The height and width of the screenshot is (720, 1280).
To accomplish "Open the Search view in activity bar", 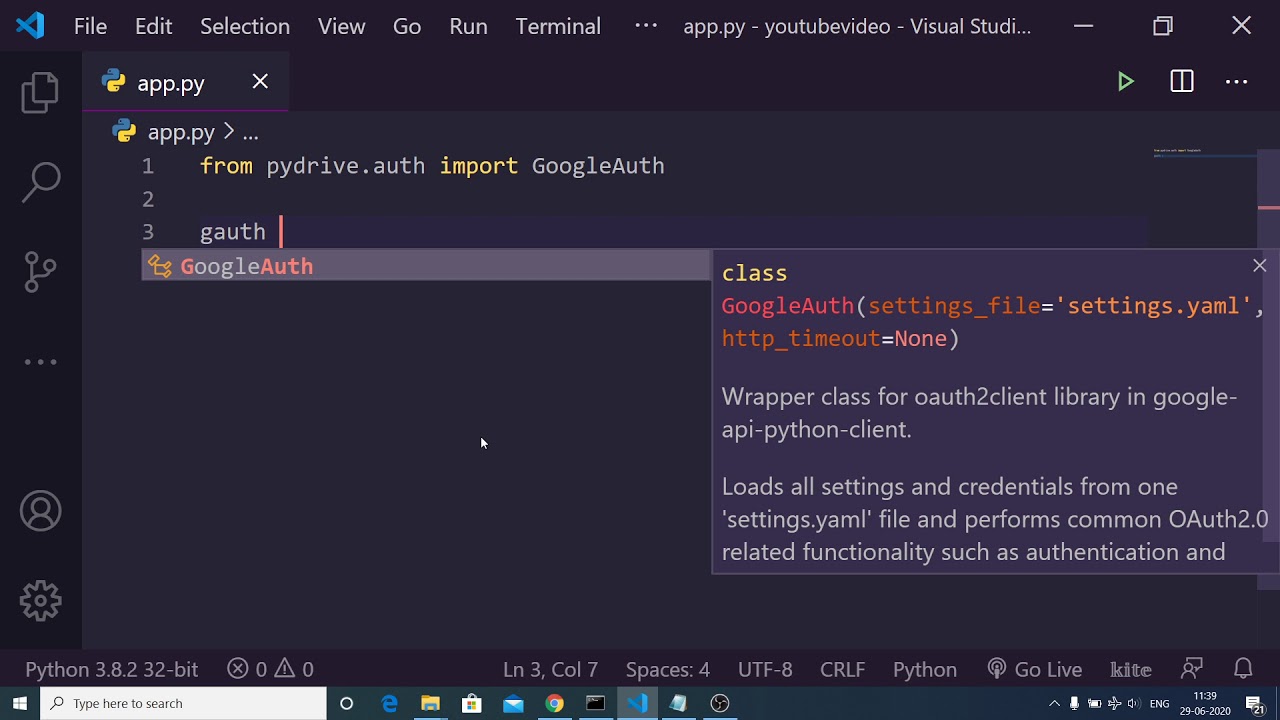I will click(x=41, y=182).
